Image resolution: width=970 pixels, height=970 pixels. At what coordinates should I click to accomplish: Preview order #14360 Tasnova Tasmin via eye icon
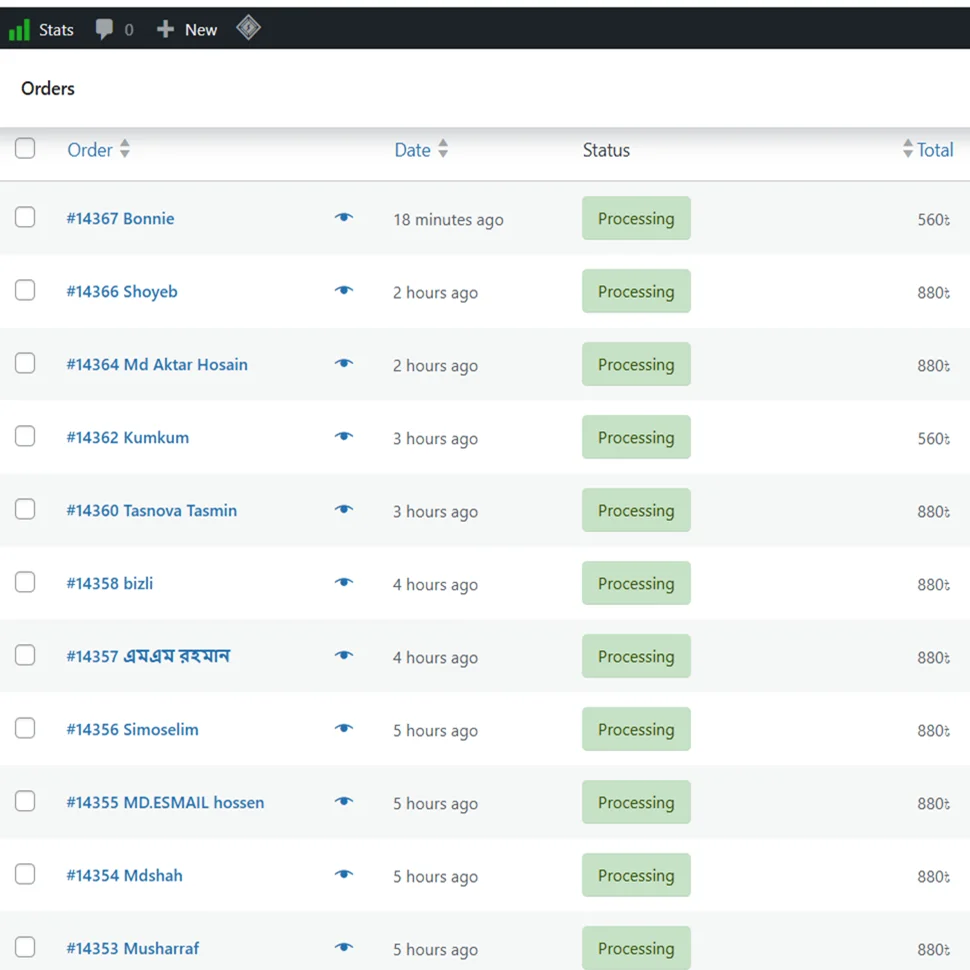pyautogui.click(x=344, y=509)
